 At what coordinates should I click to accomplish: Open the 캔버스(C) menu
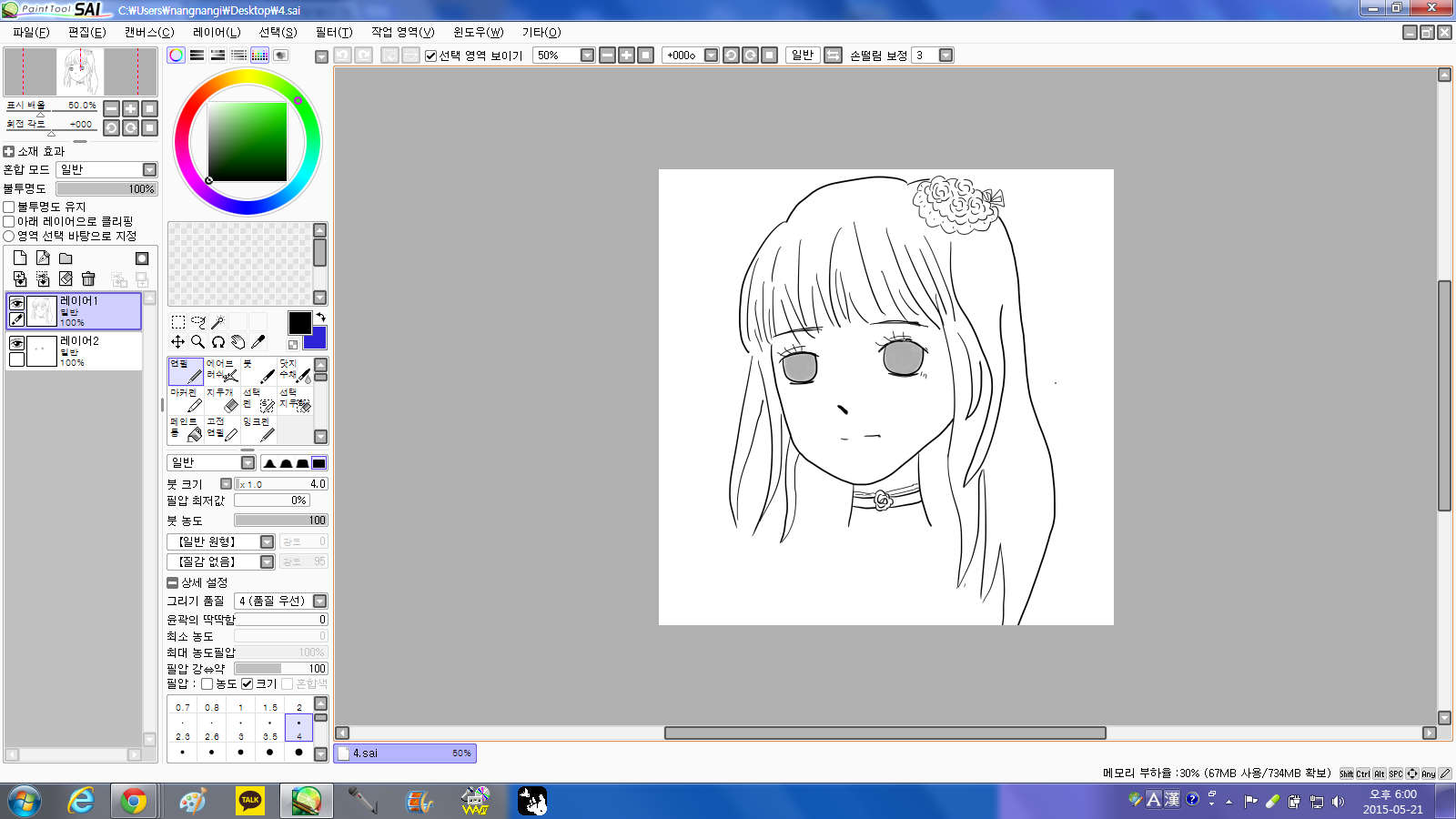point(149,32)
